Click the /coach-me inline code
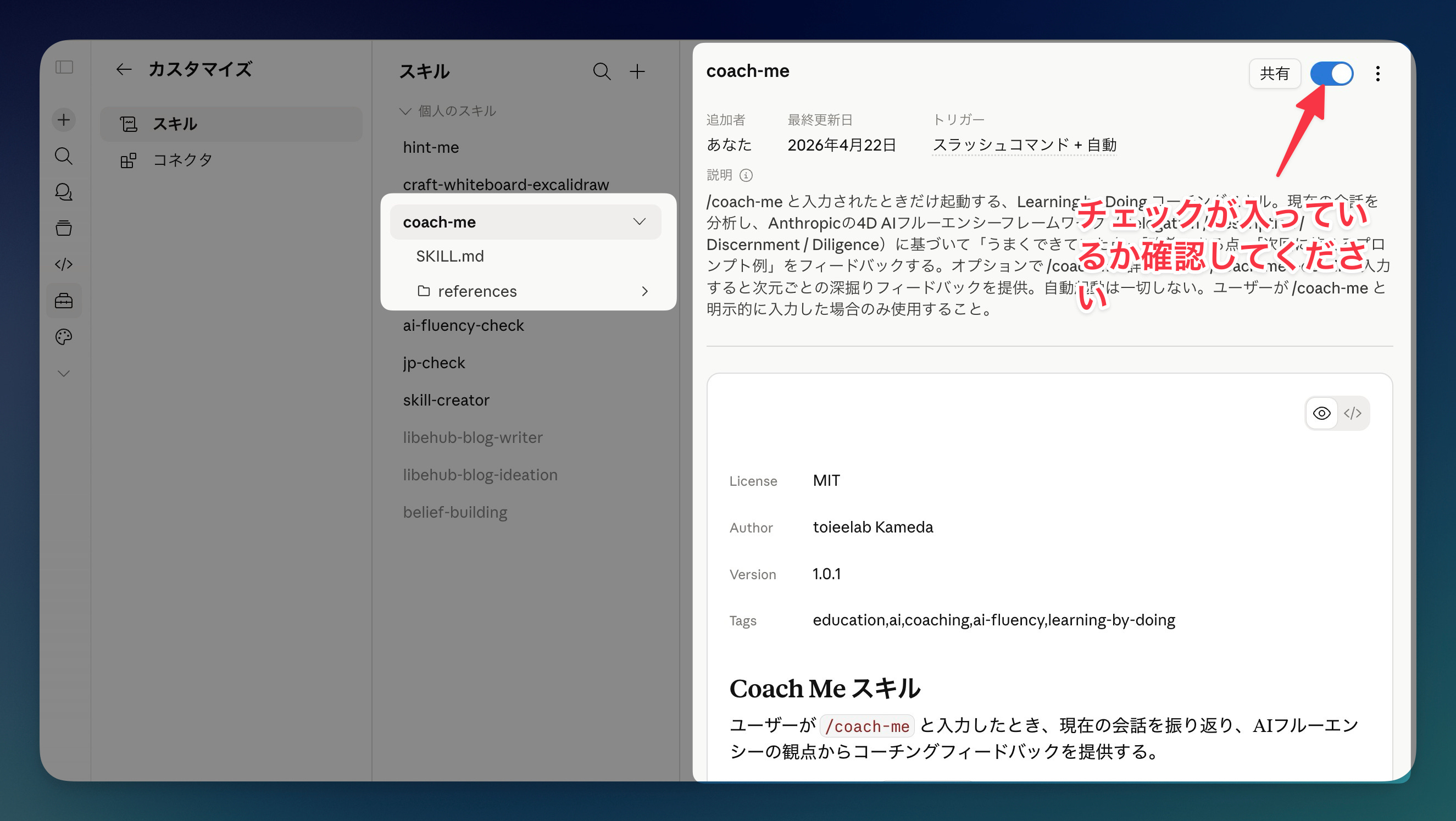1456x821 pixels. coord(867,725)
